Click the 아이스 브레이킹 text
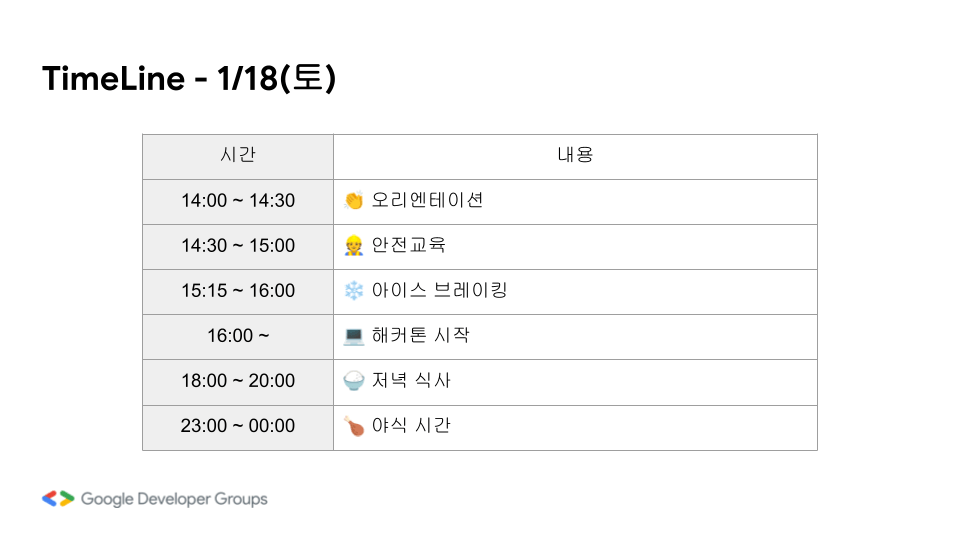The image size is (960, 540). (x=439, y=290)
